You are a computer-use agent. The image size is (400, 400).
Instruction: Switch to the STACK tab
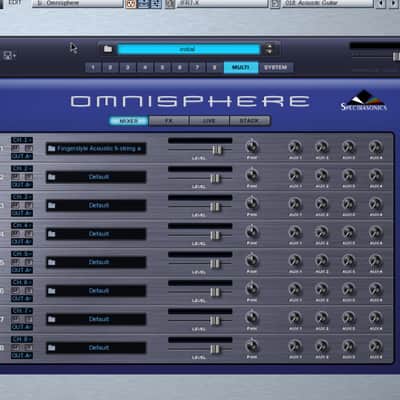[250, 121]
